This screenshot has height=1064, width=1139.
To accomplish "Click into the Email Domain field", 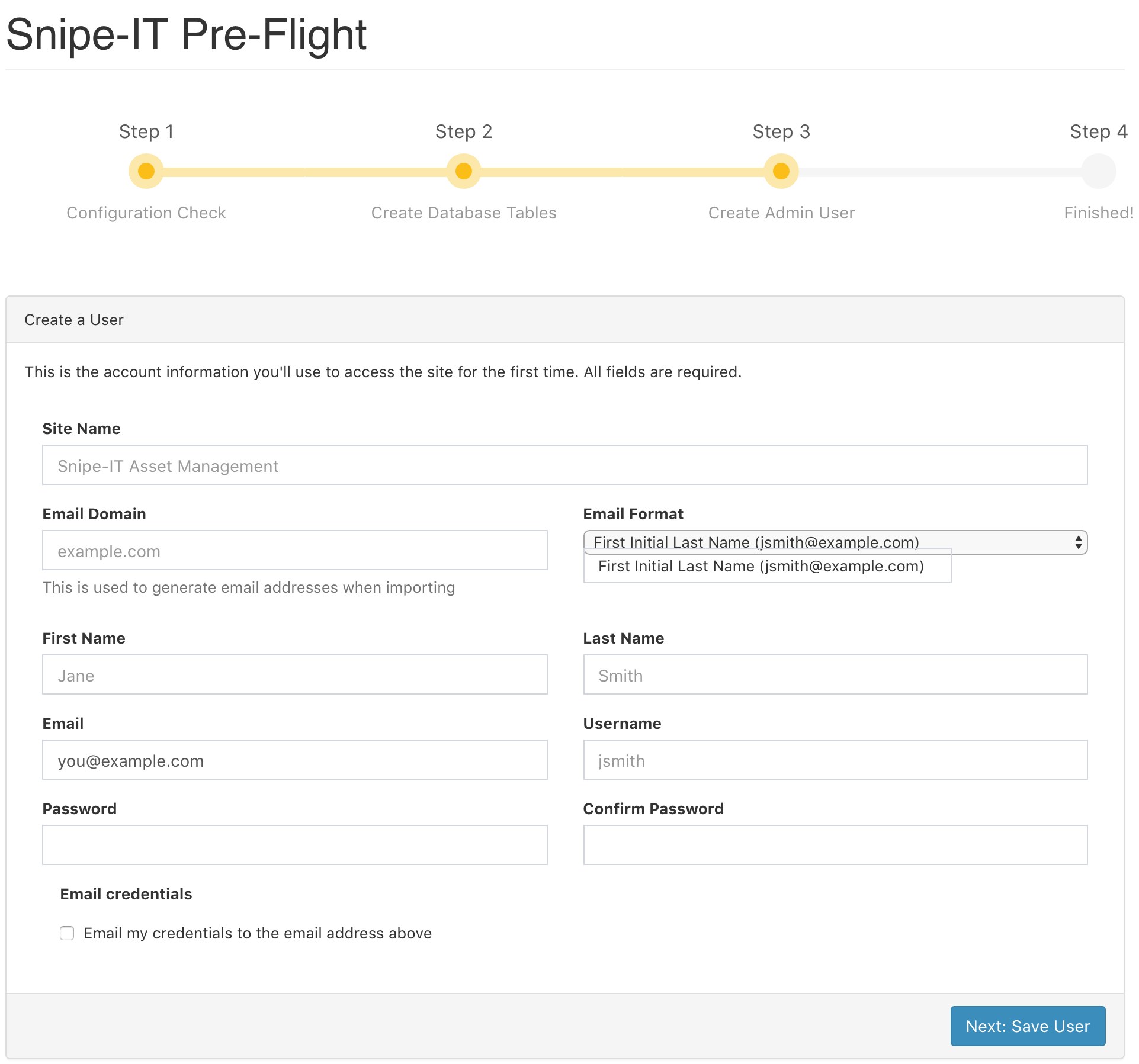I will pos(295,551).
